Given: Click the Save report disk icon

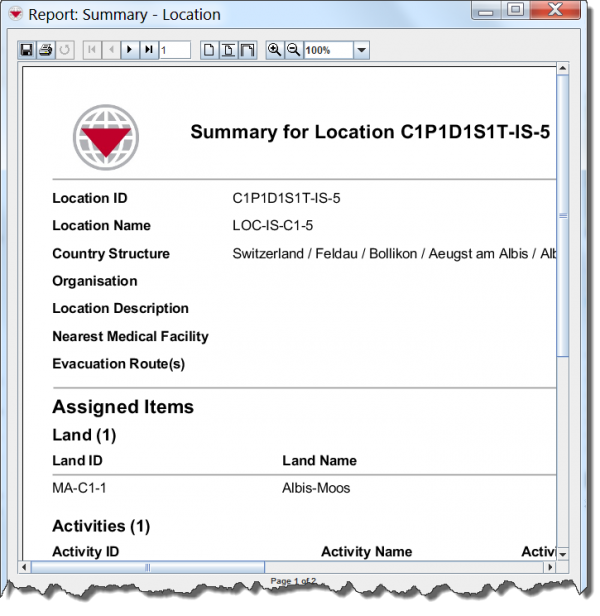Looking at the screenshot, I should (x=27, y=50).
